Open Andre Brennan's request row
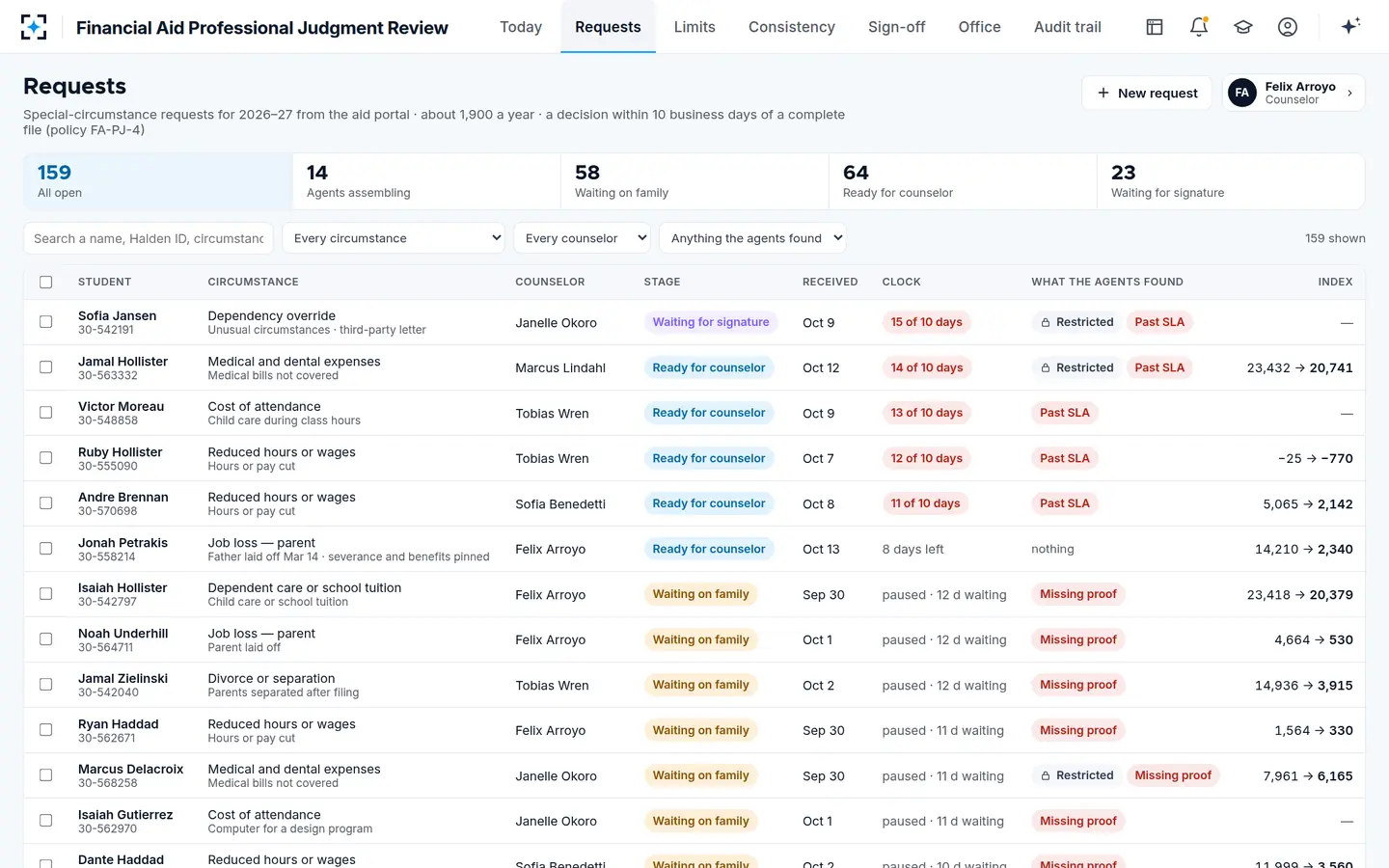Screen dimensions: 1389x868 point(694,503)
